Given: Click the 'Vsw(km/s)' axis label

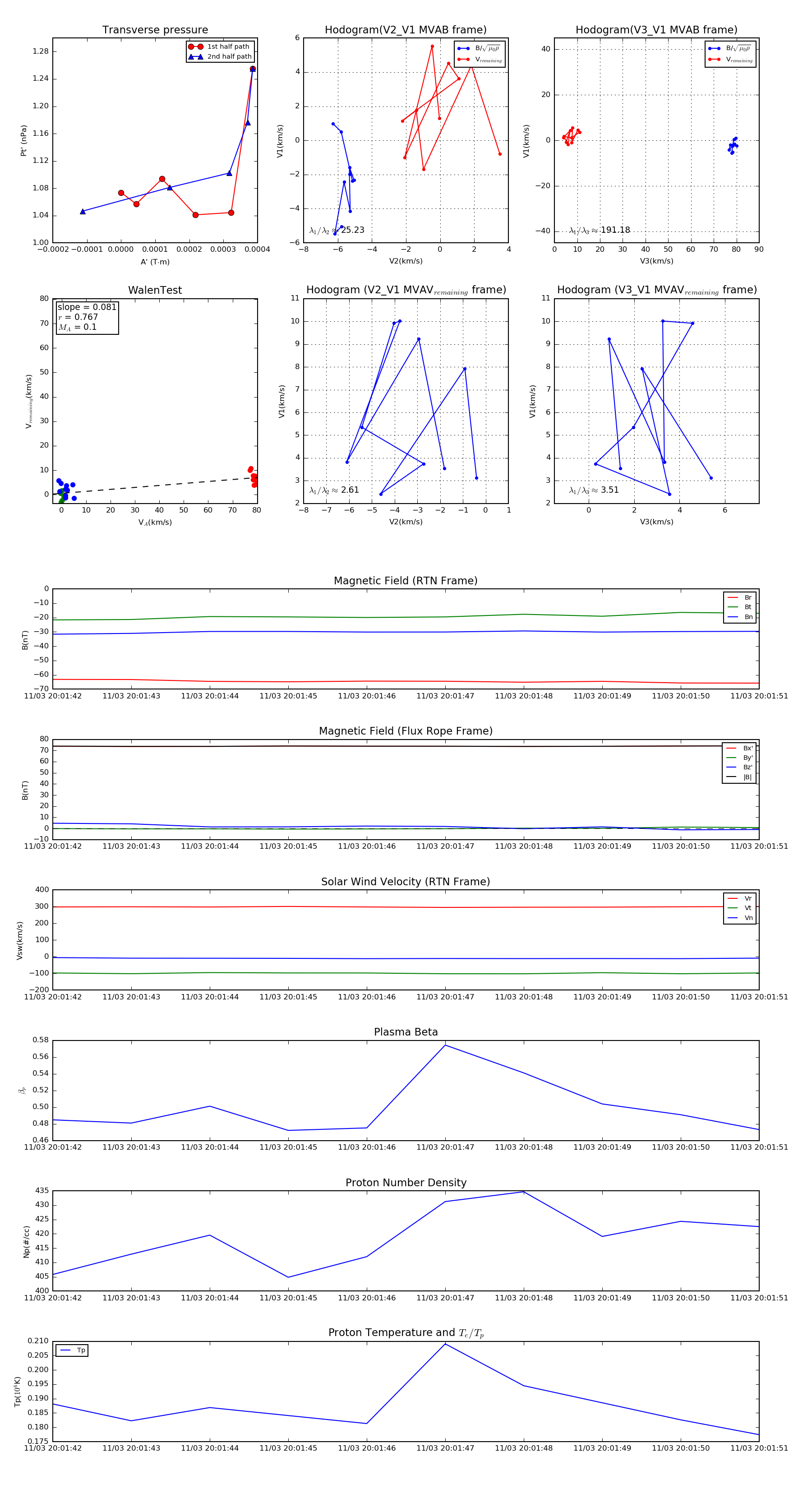Looking at the screenshot, I should pyautogui.click(x=19, y=940).
